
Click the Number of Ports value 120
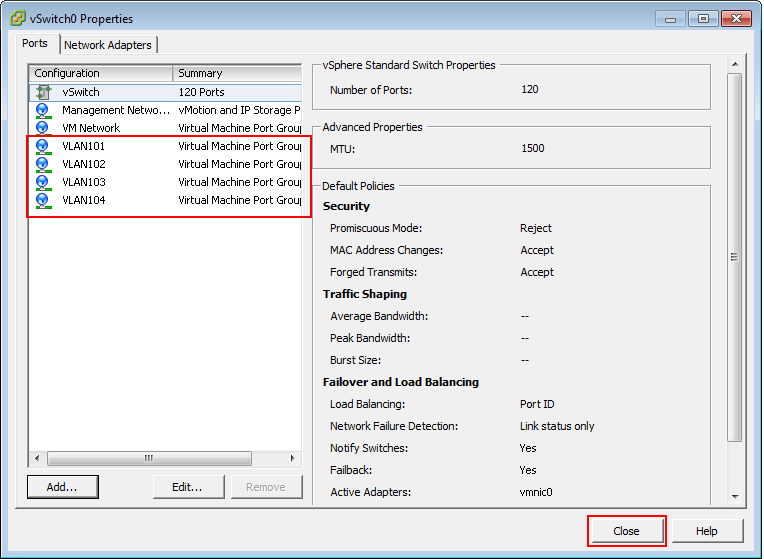tap(530, 89)
